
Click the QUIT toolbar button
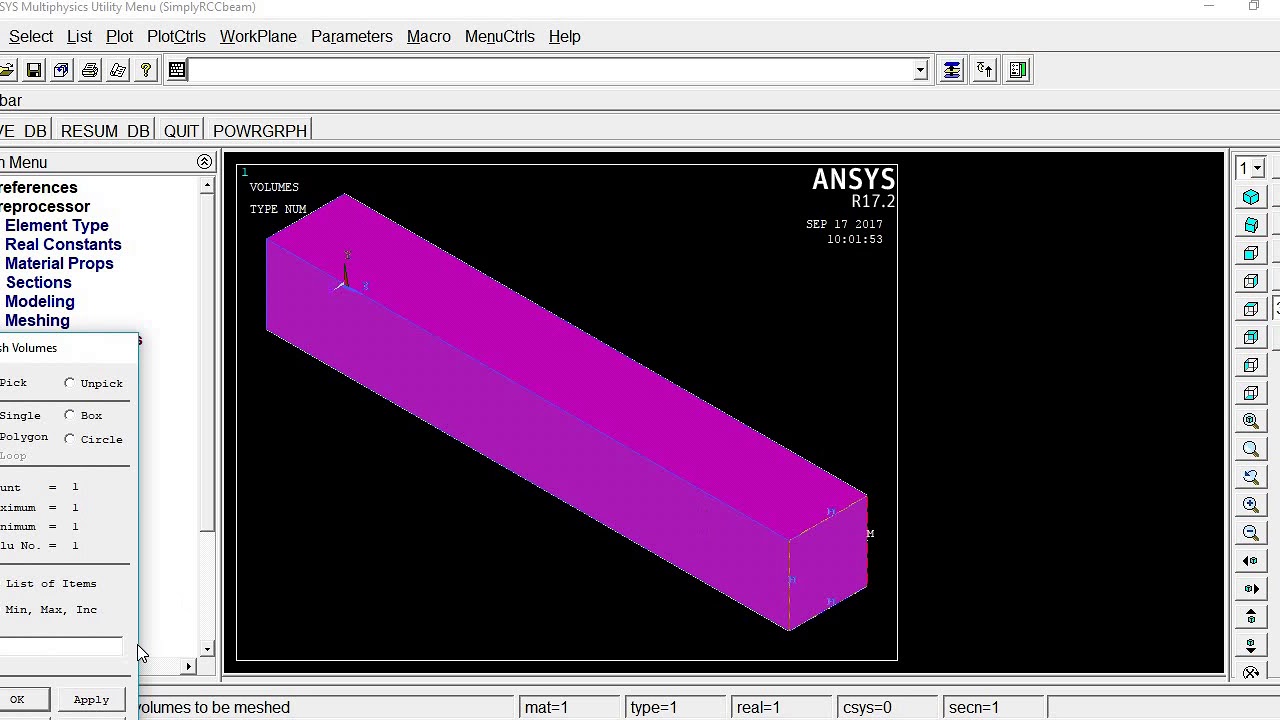181,131
